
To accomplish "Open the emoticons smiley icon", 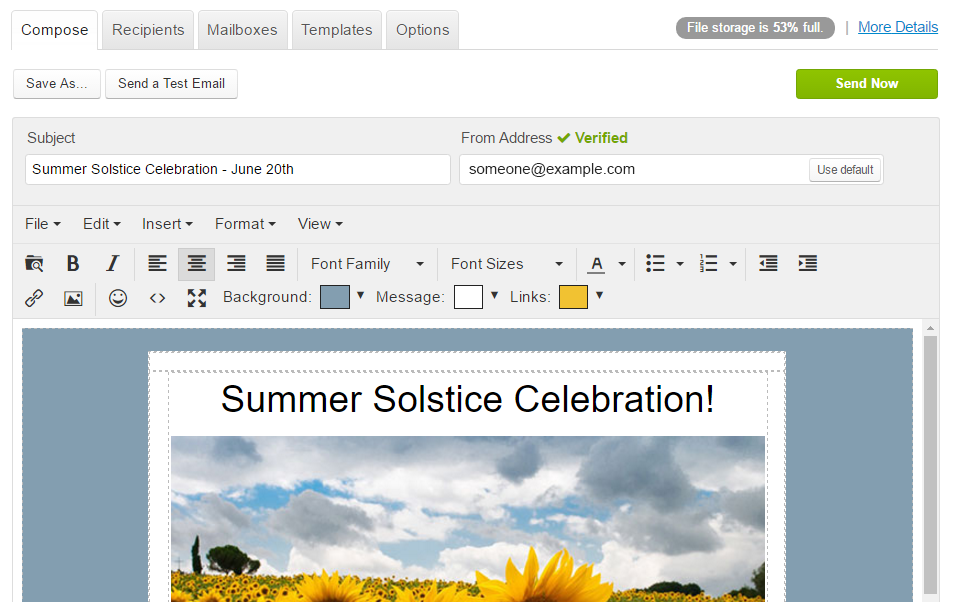I will click(118, 297).
